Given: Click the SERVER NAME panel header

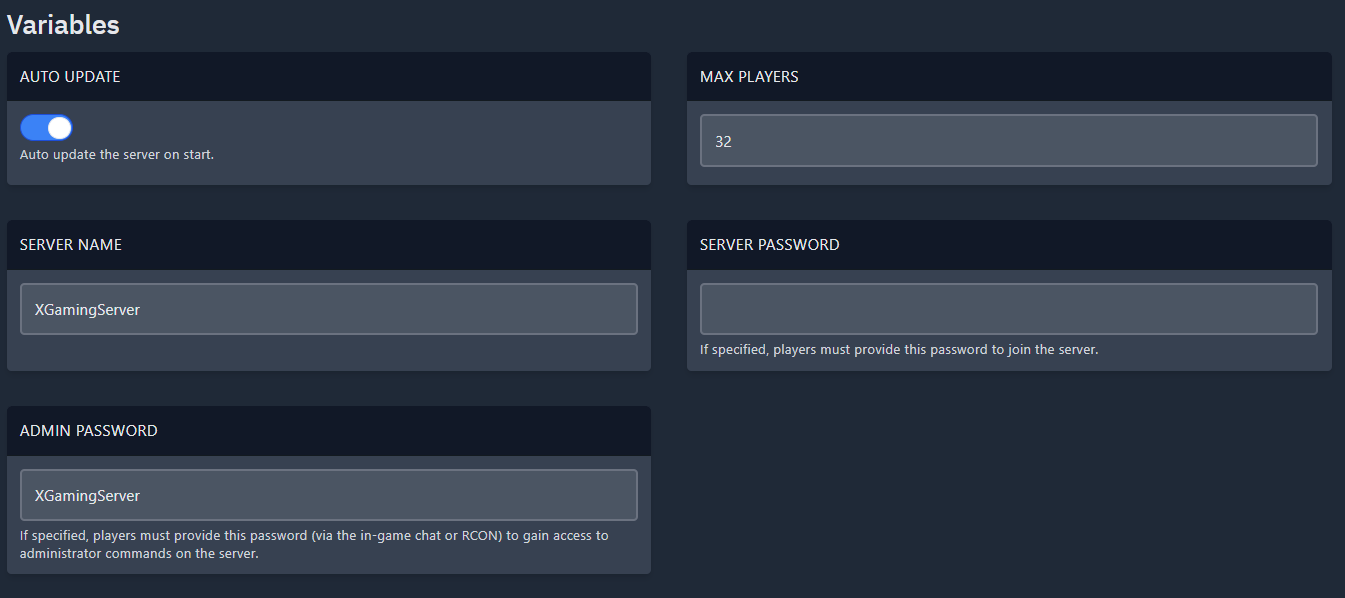Looking at the screenshot, I should (x=71, y=244).
